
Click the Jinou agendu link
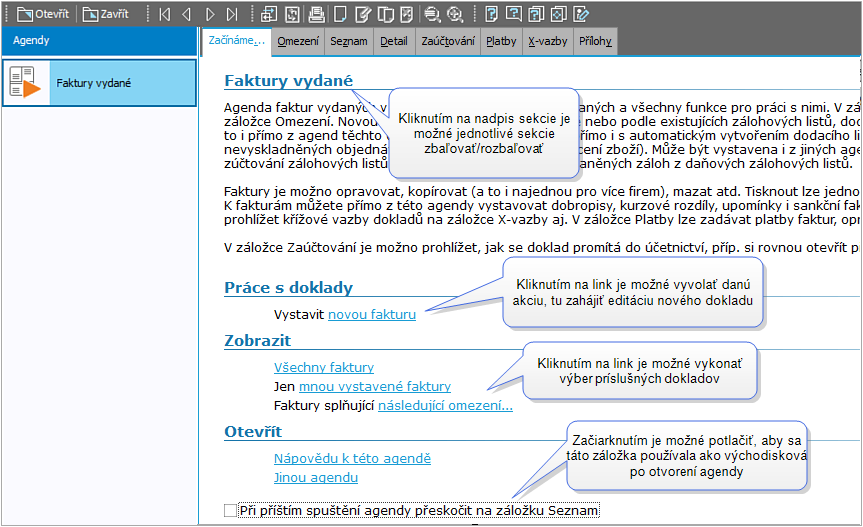316,477
